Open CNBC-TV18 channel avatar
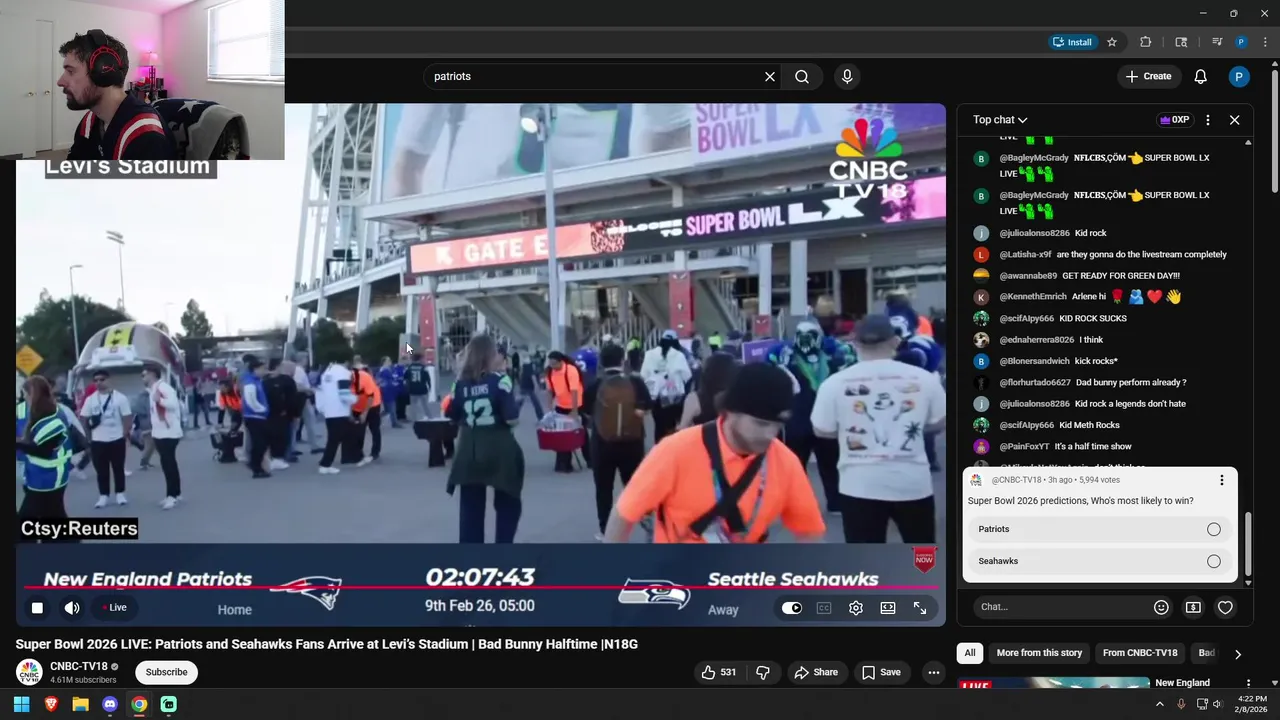 [x=29, y=672]
